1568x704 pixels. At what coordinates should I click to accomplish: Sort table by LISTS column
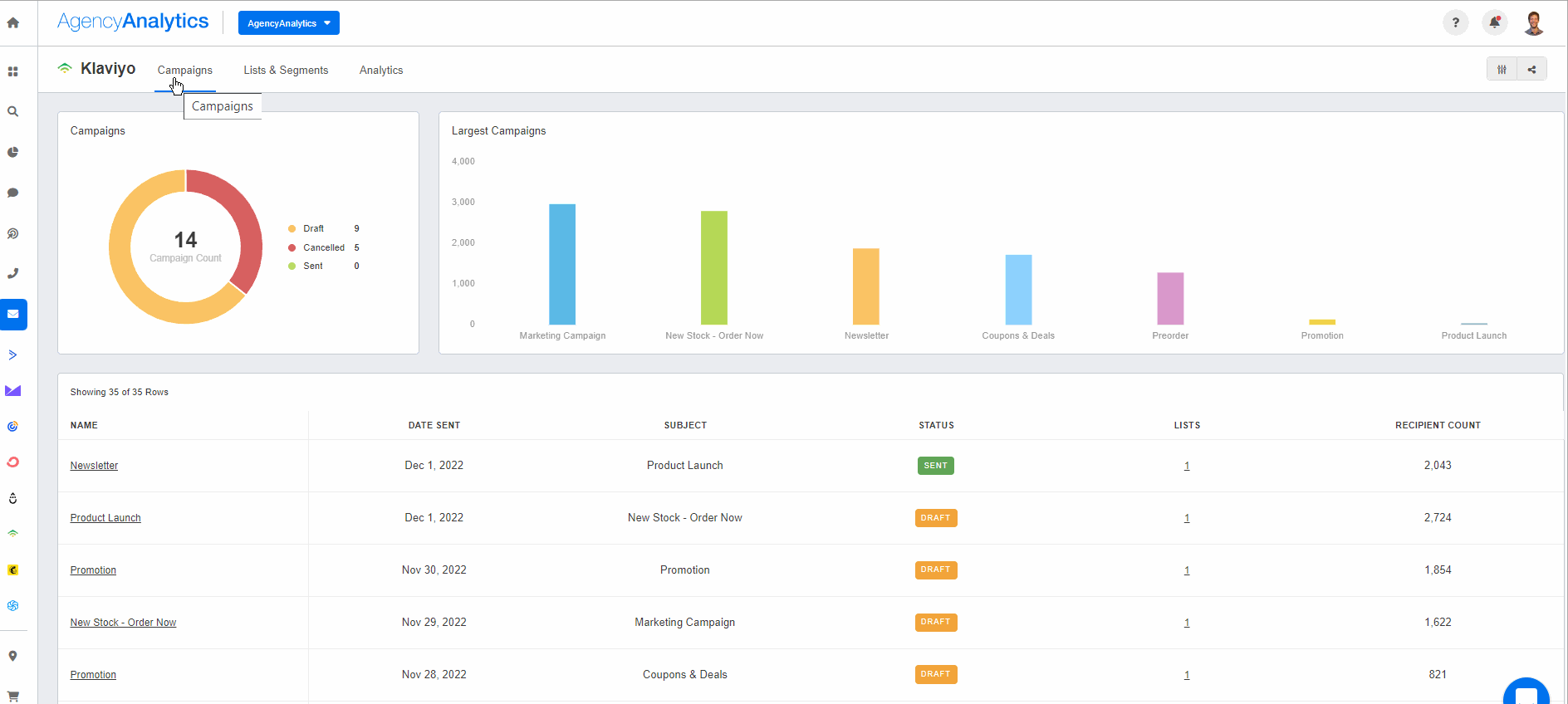[1187, 425]
